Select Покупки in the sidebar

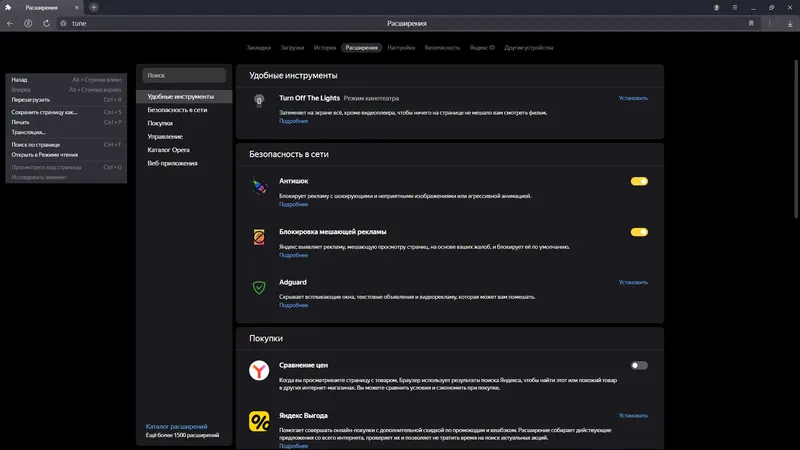[184, 123]
